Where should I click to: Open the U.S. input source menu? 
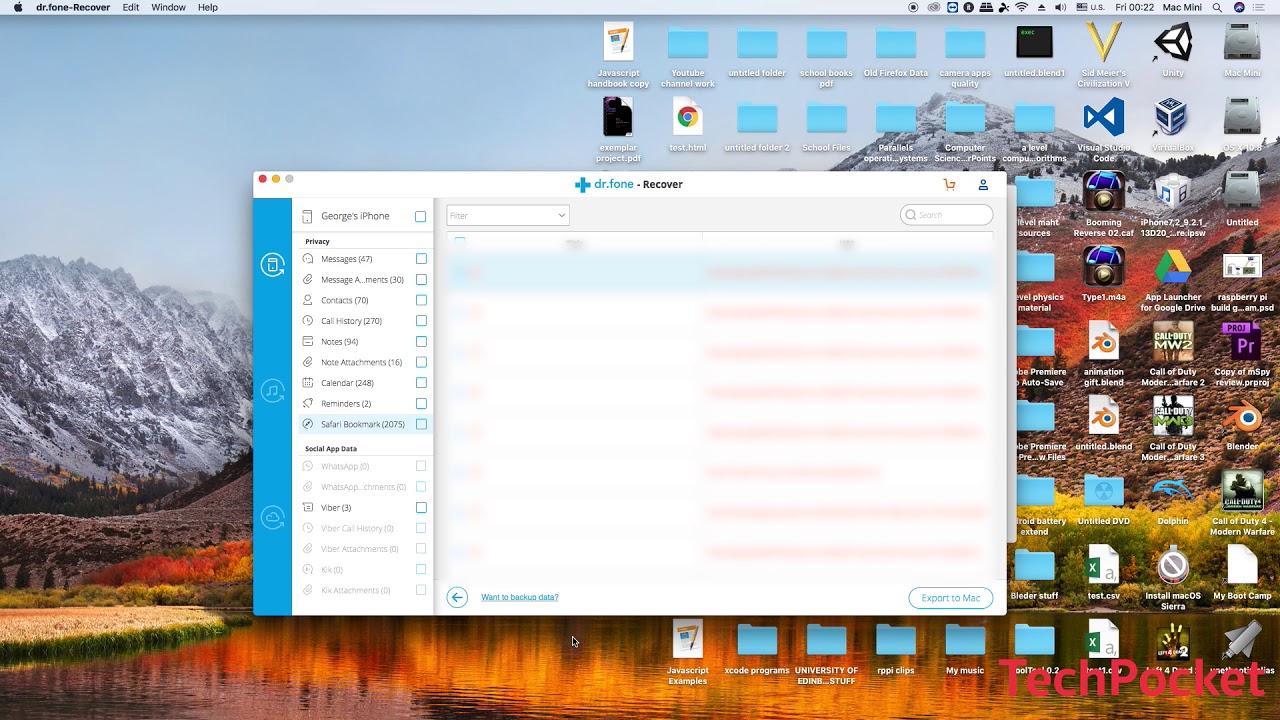tap(1089, 7)
